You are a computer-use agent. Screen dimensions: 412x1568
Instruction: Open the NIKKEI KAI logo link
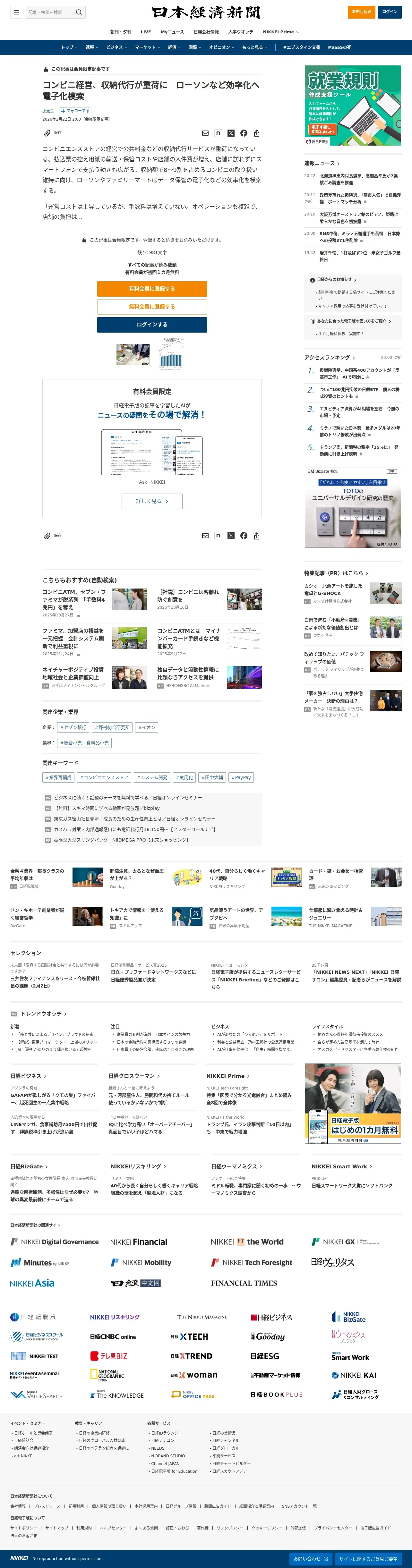[x=354, y=1376]
